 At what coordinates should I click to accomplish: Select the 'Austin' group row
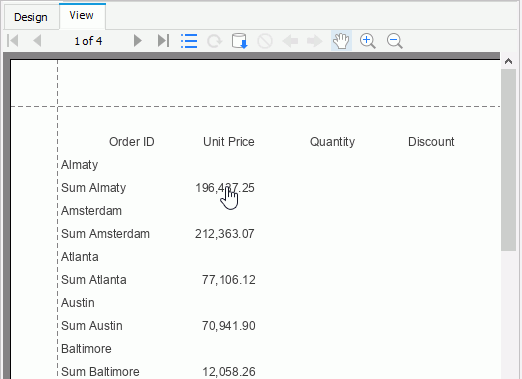point(78,303)
